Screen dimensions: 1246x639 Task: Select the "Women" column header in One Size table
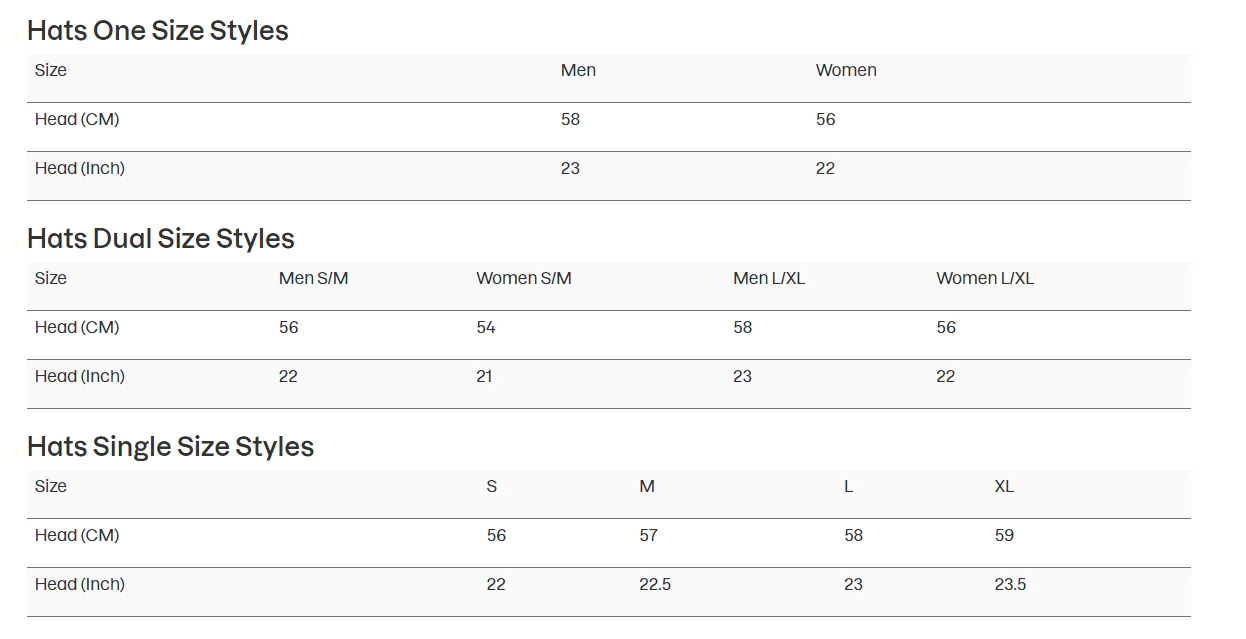tap(846, 70)
